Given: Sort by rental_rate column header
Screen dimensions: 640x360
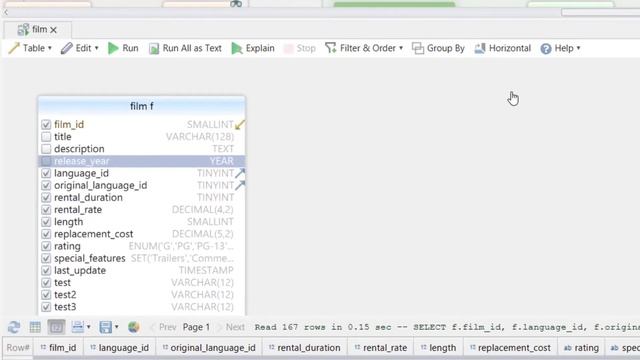Looking at the screenshot, I should click(x=380, y=348).
